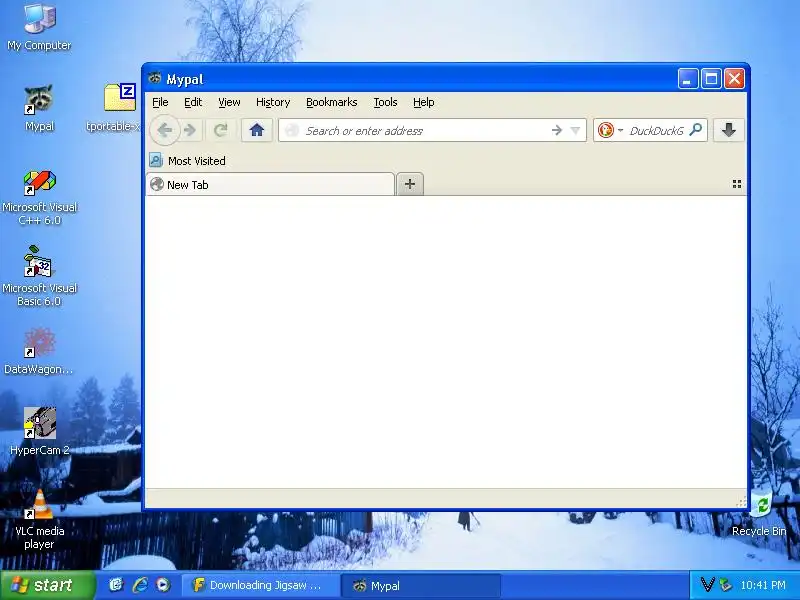Open the Tools menu
This screenshot has height=600, width=800.
click(385, 102)
